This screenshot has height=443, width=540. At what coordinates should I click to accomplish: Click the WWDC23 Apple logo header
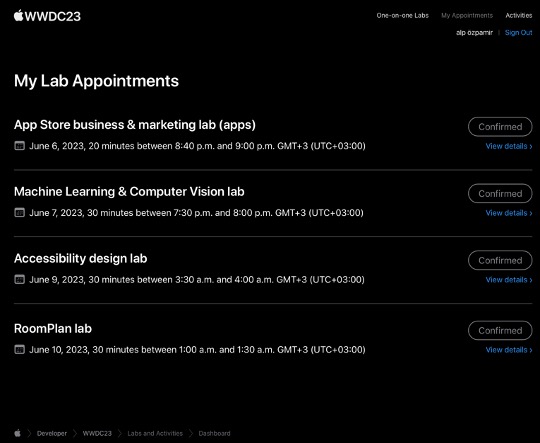pyautogui.click(x=47, y=16)
